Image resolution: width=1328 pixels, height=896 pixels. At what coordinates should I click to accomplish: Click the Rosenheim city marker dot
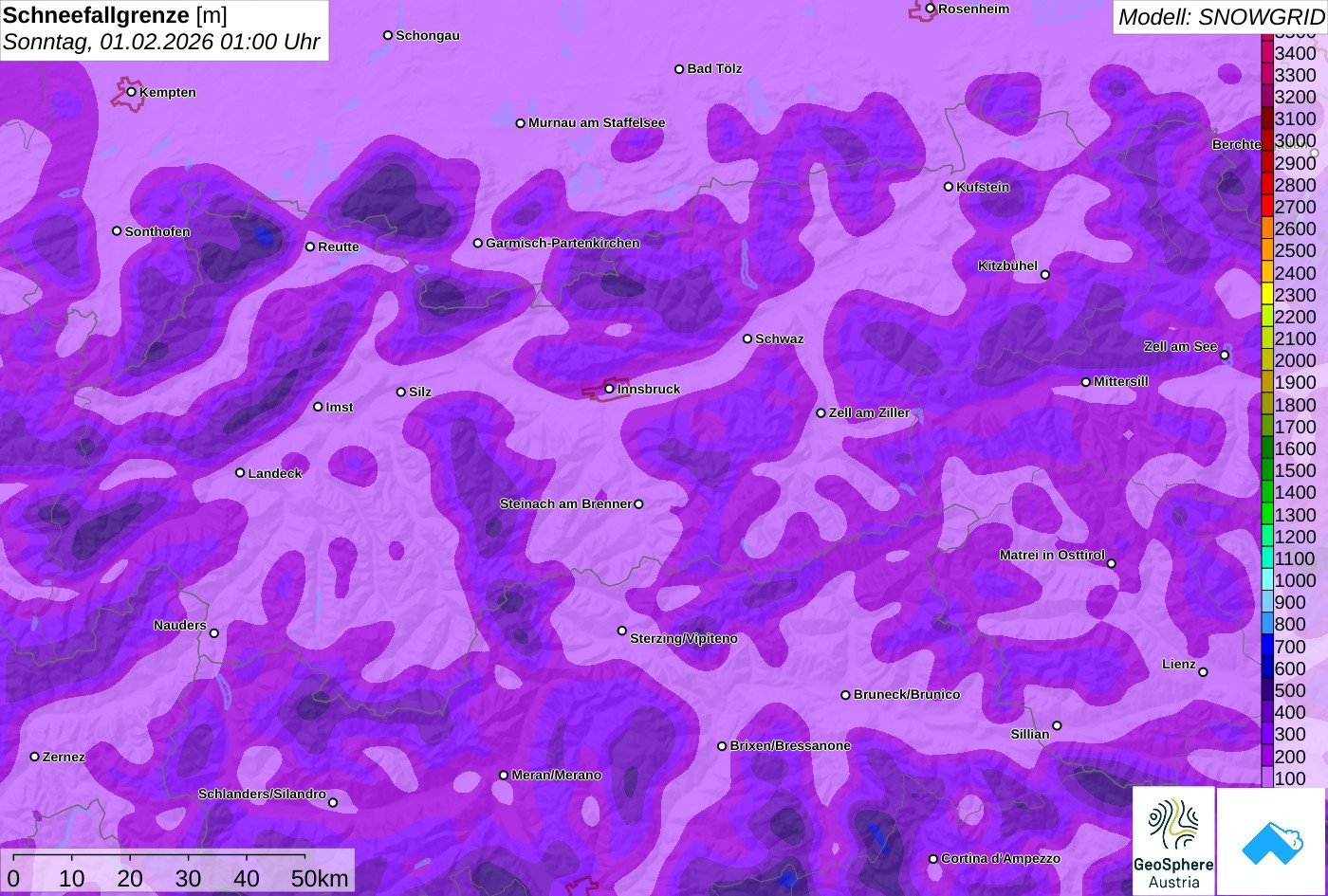(x=931, y=9)
